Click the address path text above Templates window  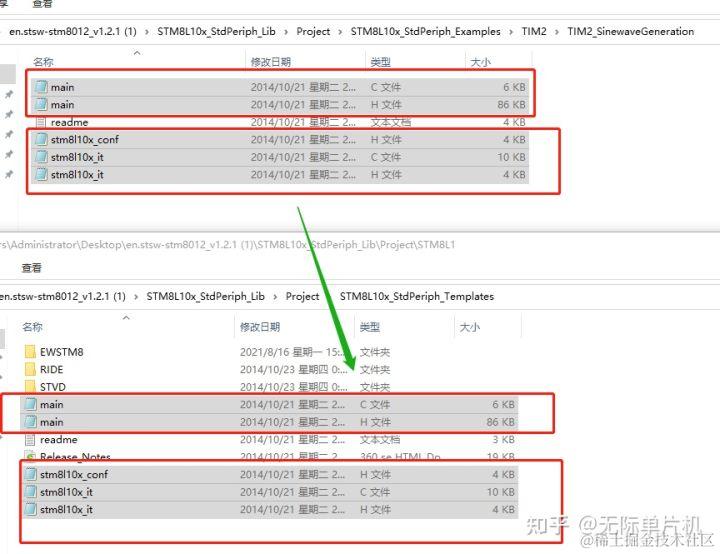tap(227, 244)
